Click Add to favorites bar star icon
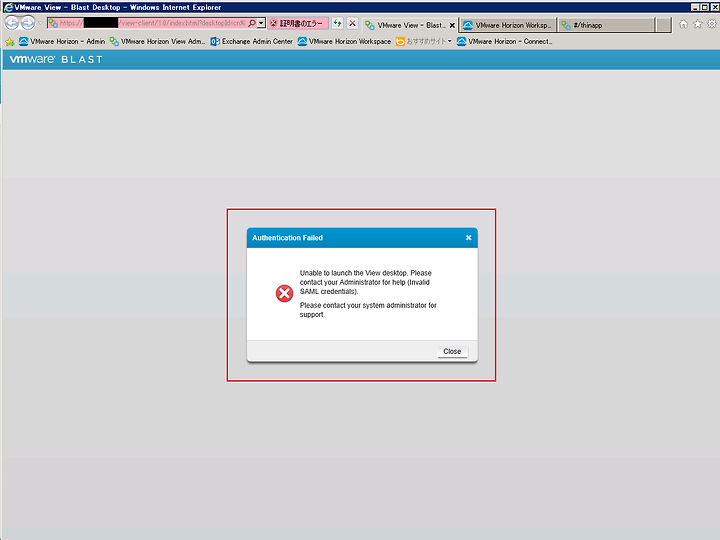Viewport: 720px width, 540px height. [10, 42]
